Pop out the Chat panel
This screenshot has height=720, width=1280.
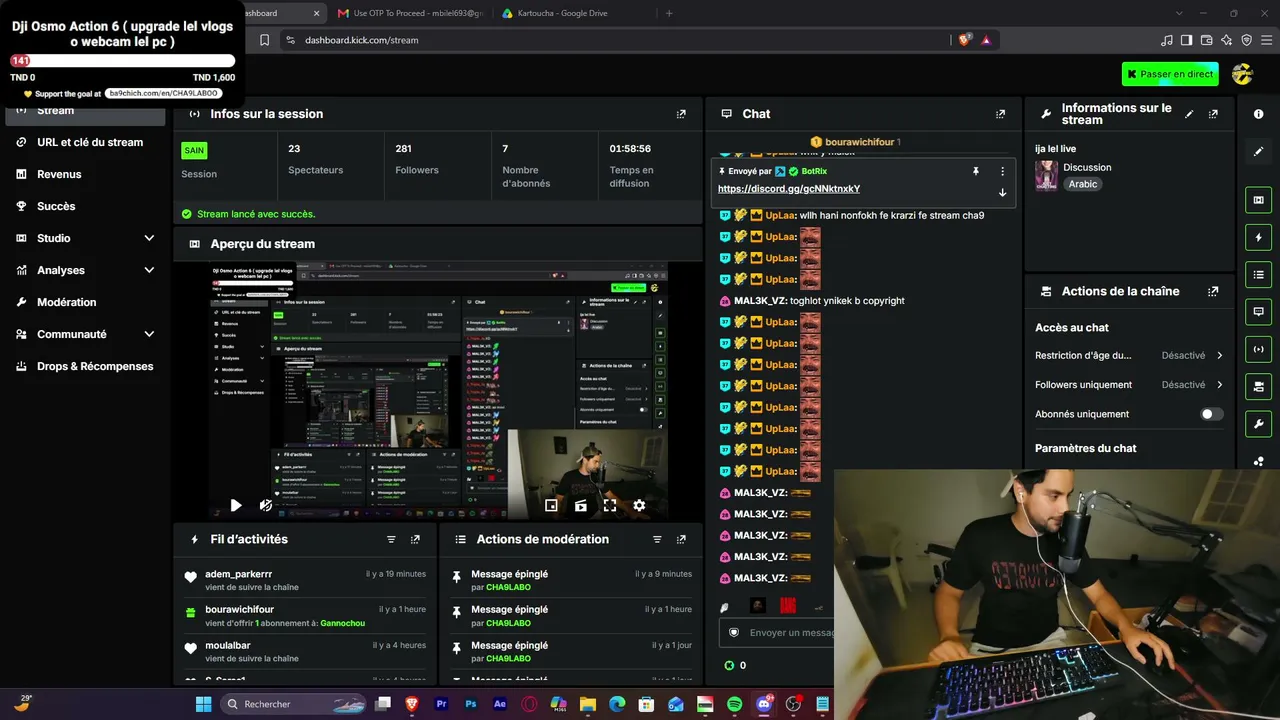pyautogui.click(x=1000, y=114)
